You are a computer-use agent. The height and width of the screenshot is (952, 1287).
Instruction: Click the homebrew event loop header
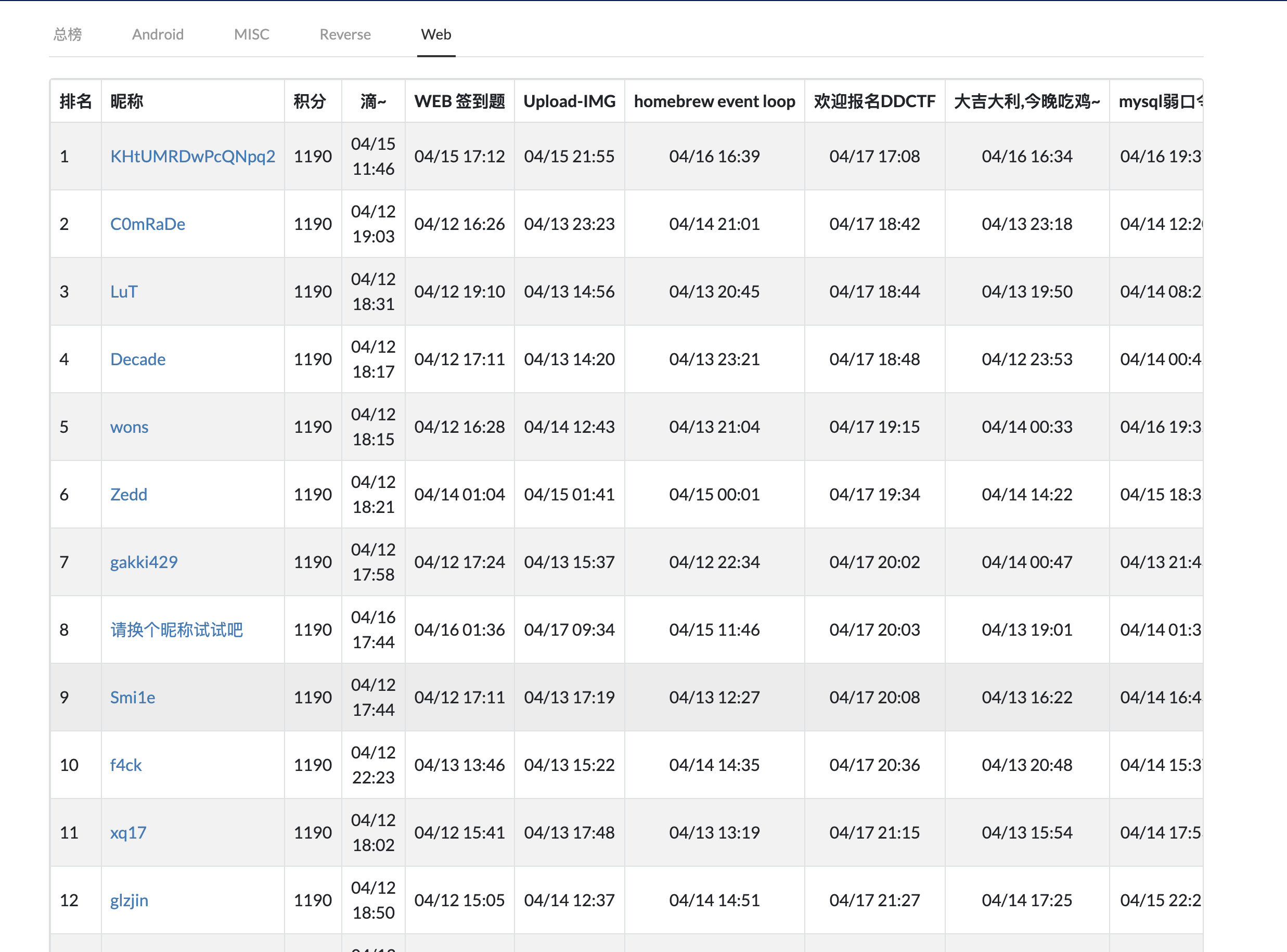tap(714, 101)
